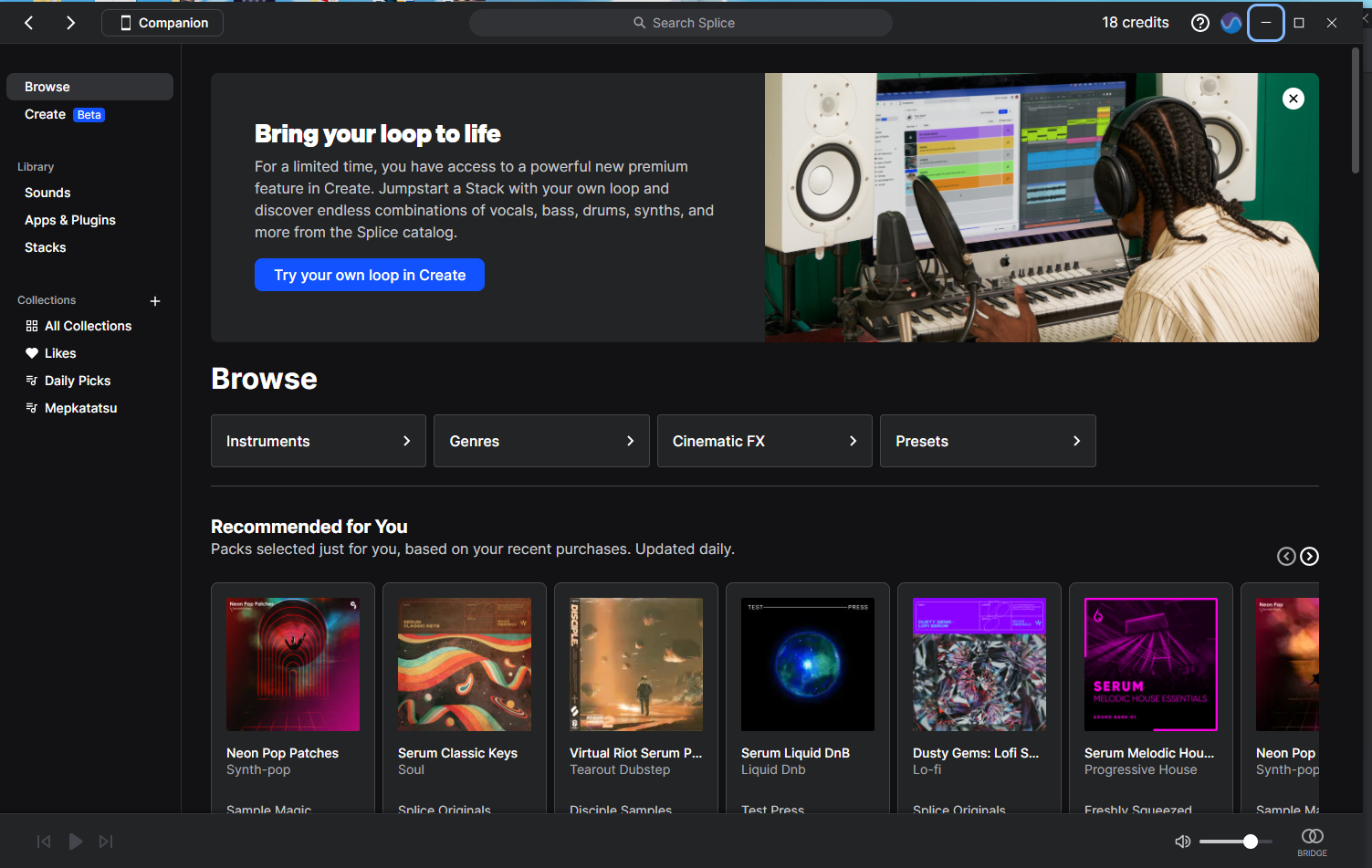Click the Serum Classic Keys title
The image size is (1372, 868).
(457, 753)
